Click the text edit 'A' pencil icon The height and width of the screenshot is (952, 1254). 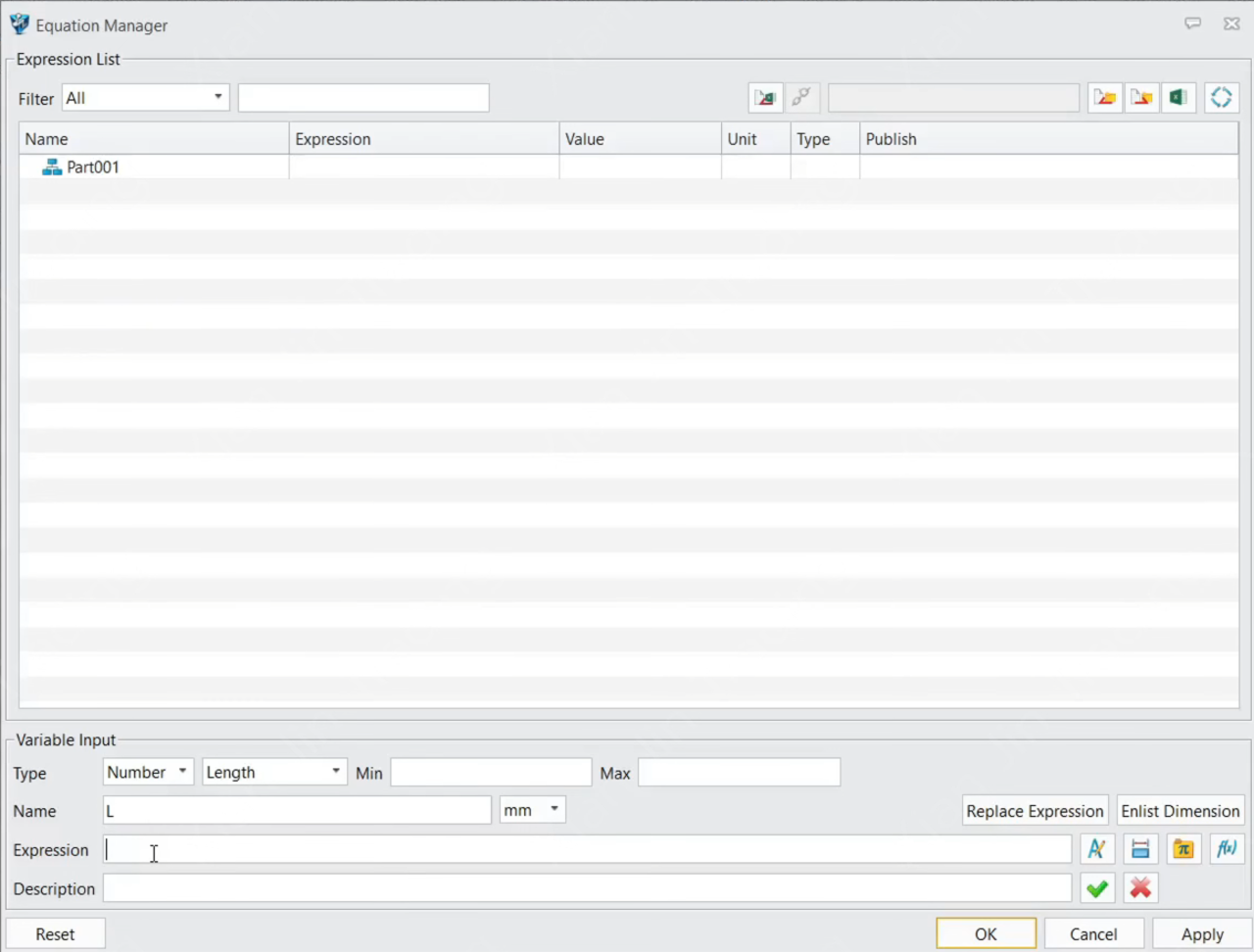1097,849
